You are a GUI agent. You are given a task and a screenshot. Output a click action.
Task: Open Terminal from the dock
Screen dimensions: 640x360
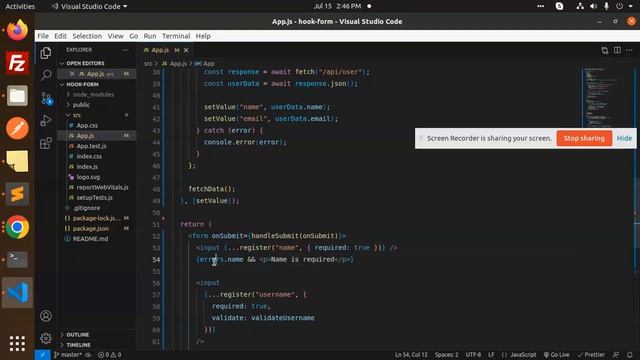(x=17, y=259)
